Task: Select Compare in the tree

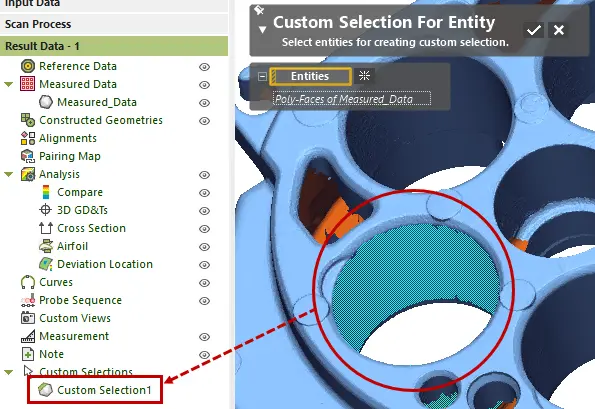Action: point(80,192)
